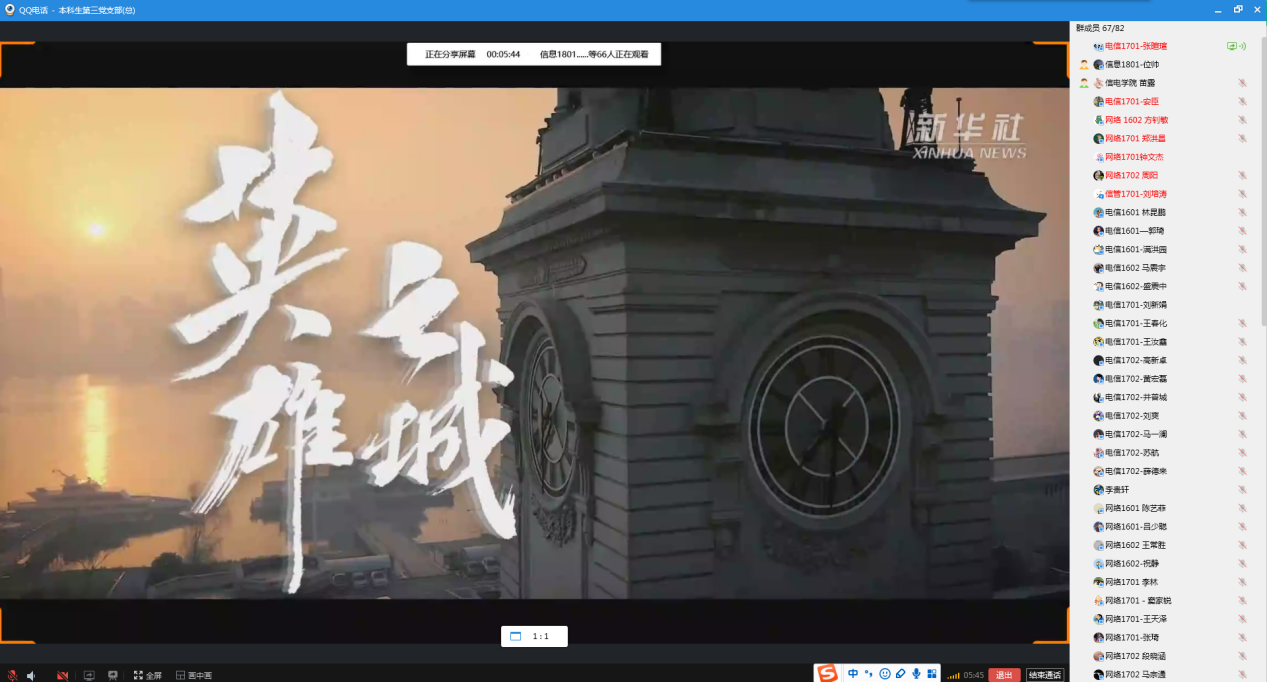Screen dimensions: 1267x682
Task: Turn on the disabled camera
Action: (x=62, y=675)
